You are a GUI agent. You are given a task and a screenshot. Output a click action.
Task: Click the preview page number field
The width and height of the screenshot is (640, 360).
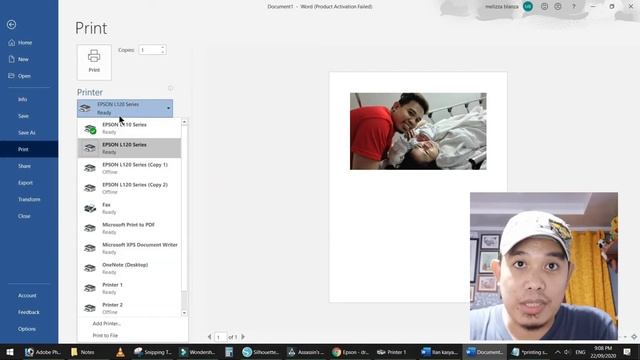coord(220,337)
